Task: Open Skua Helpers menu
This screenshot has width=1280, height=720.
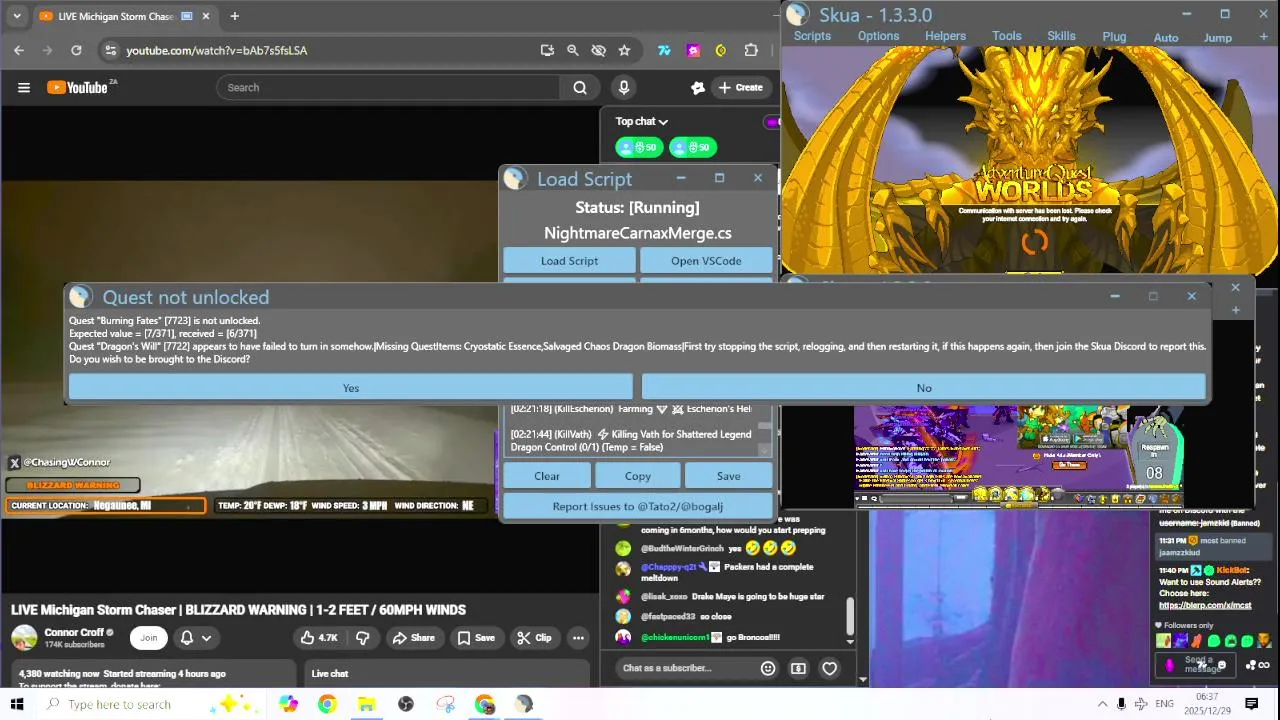Action: click(x=945, y=36)
